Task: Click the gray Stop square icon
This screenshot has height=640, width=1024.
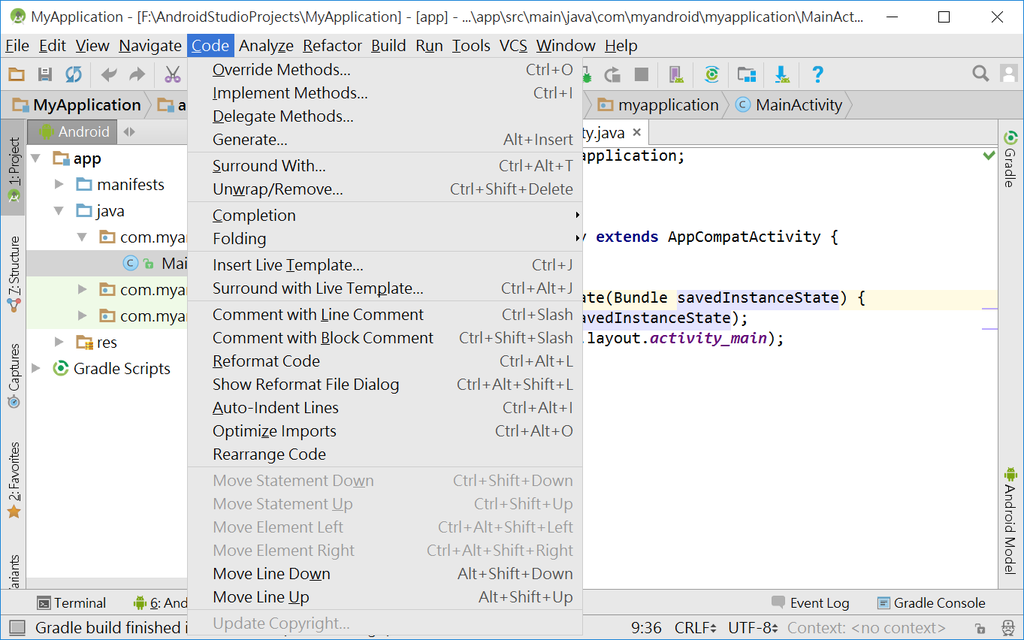Action: [x=641, y=74]
